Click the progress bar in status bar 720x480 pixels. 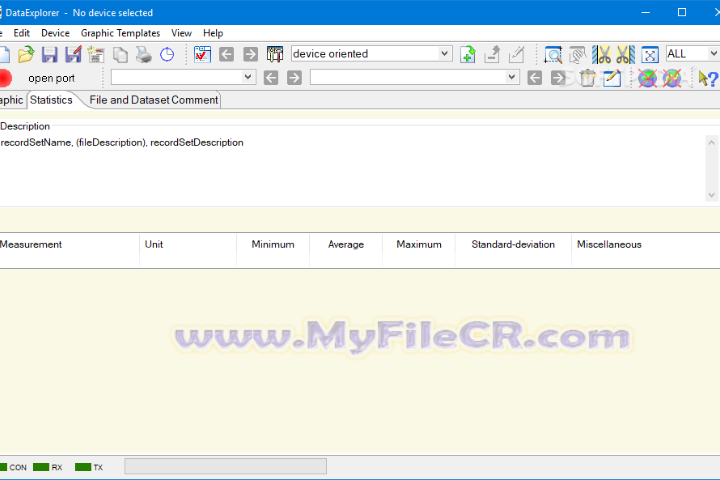pyautogui.click(x=225, y=466)
